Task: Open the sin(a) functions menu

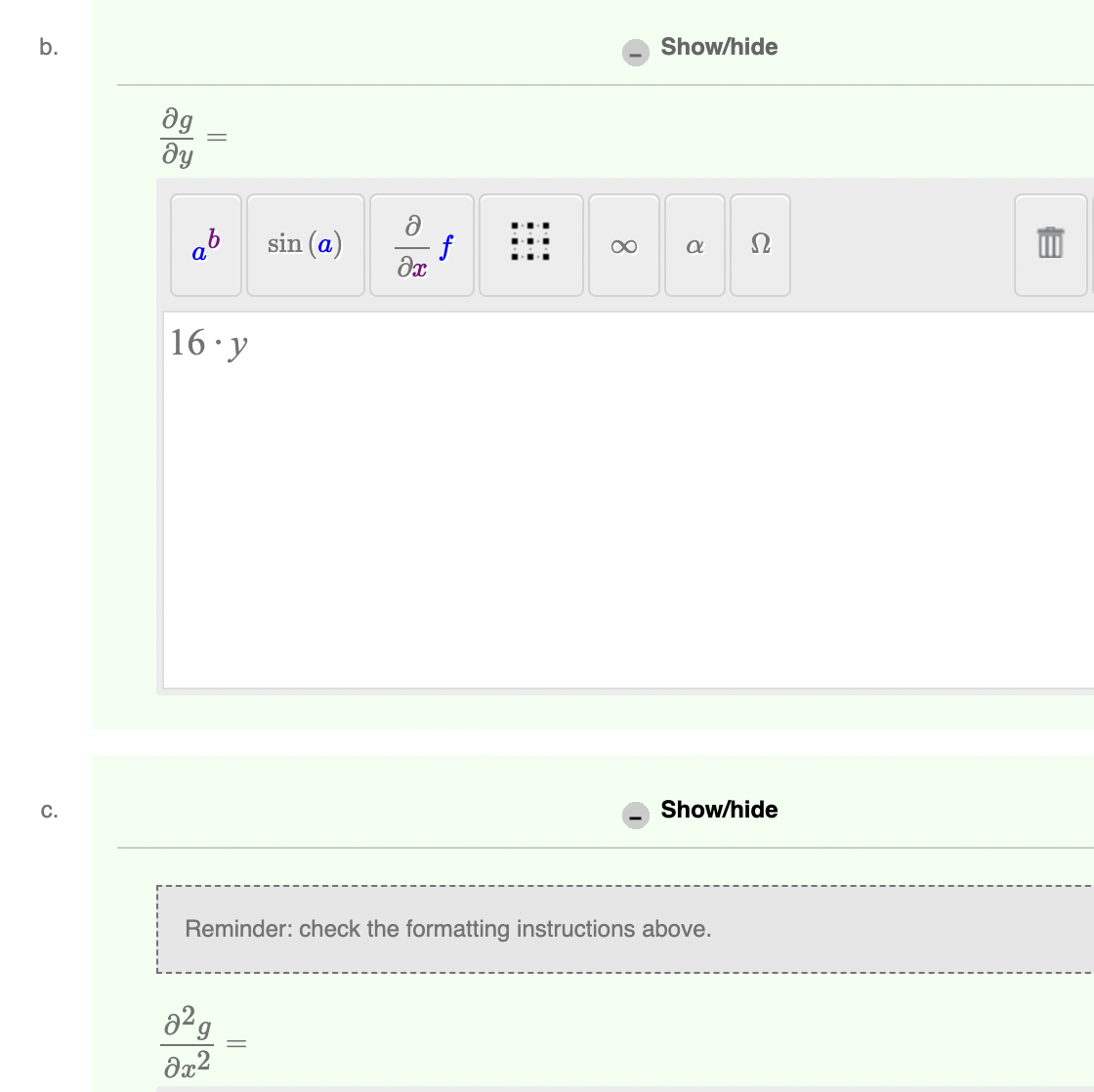Action: (x=306, y=245)
